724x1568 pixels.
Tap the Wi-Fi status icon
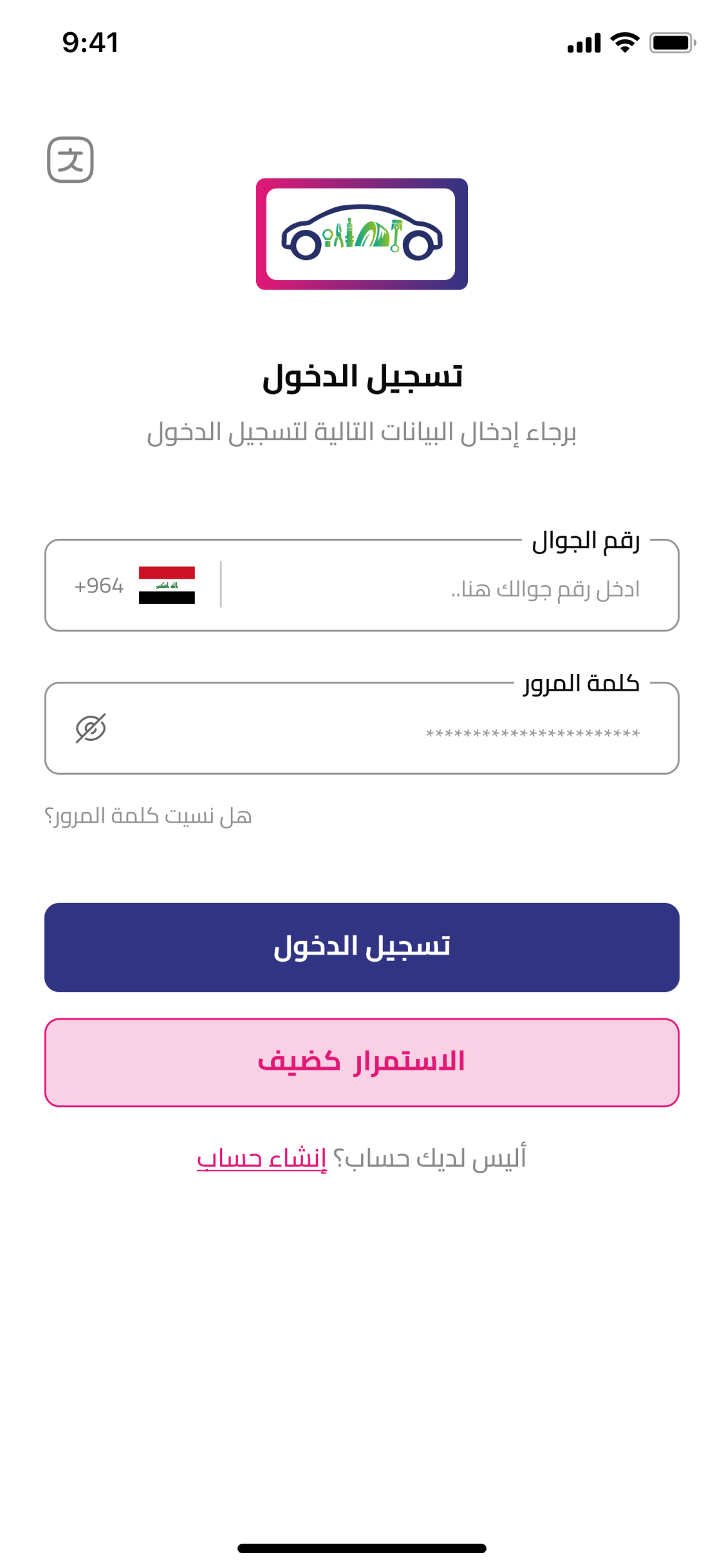point(624,42)
